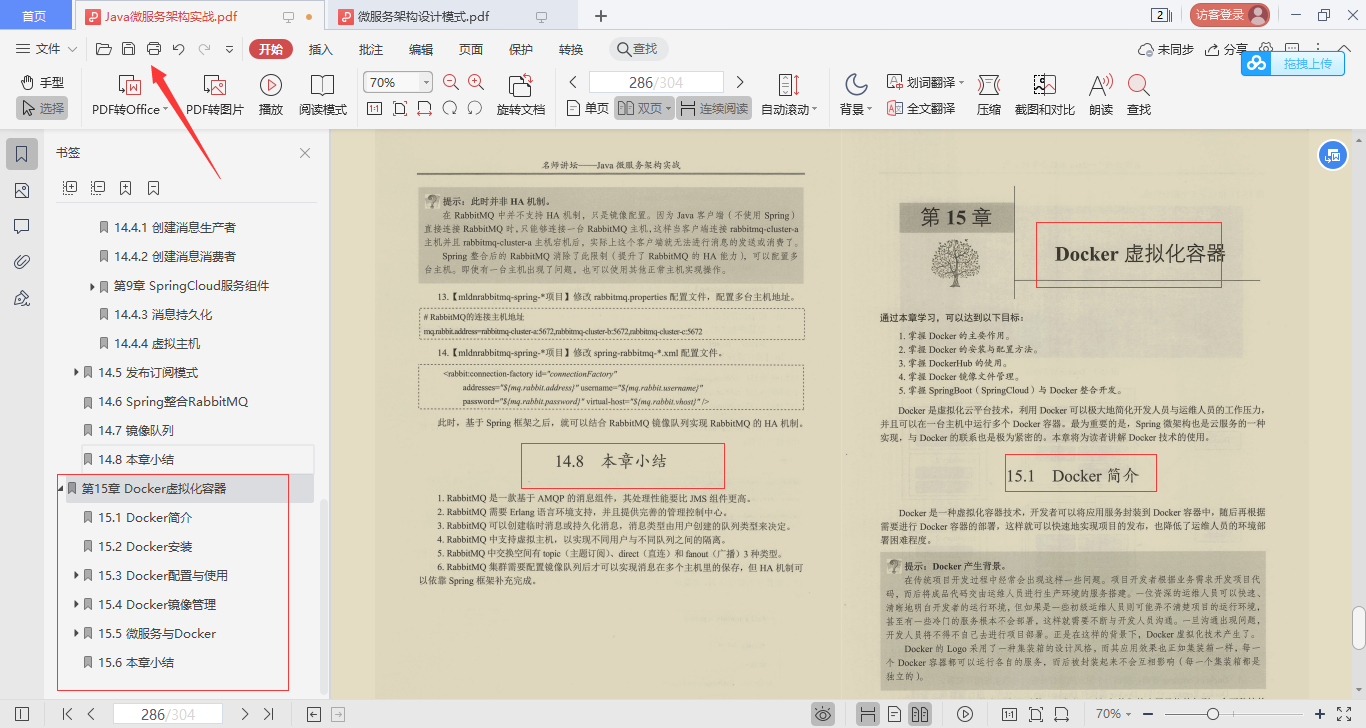Click the status bar page number field
Image resolution: width=1366 pixels, height=728 pixels.
pos(168,714)
